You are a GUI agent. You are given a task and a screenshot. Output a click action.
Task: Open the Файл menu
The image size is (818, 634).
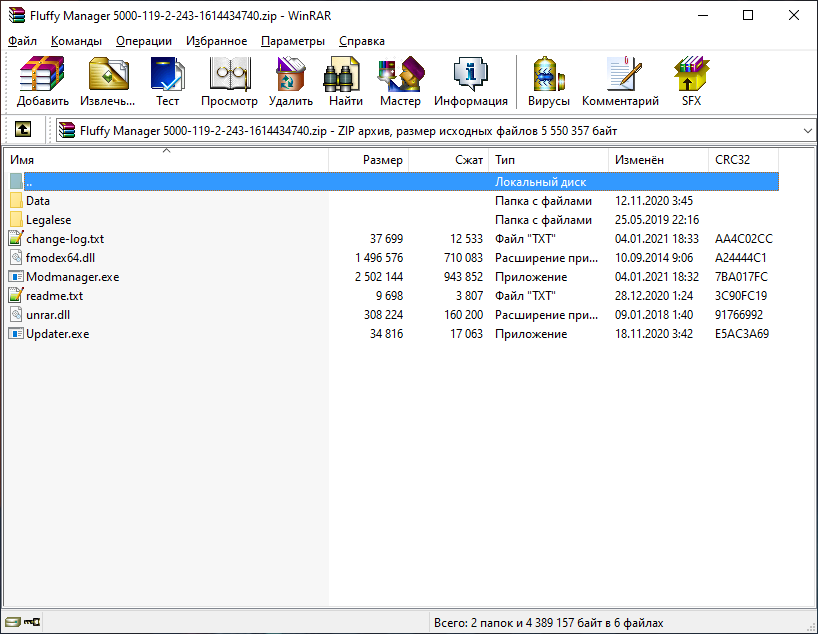tap(22, 41)
